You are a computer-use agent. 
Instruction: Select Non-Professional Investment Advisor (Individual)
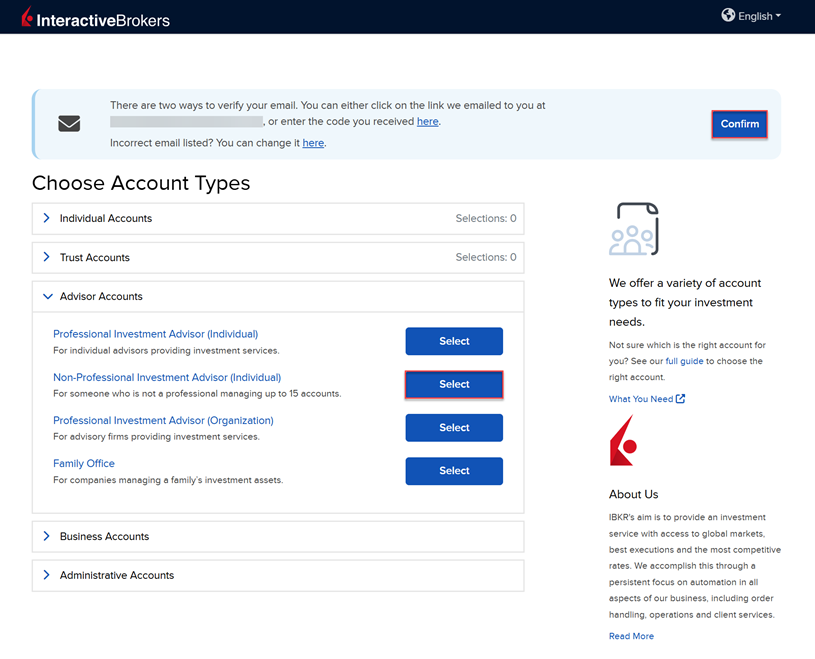(454, 384)
